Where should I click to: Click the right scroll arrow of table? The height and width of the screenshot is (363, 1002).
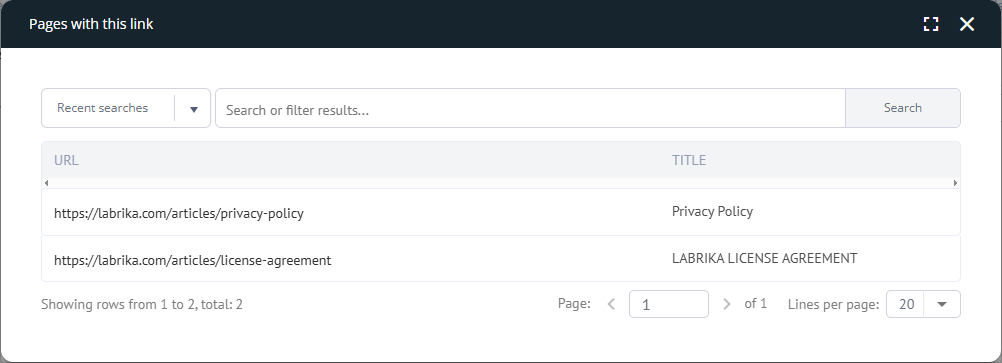click(955, 183)
